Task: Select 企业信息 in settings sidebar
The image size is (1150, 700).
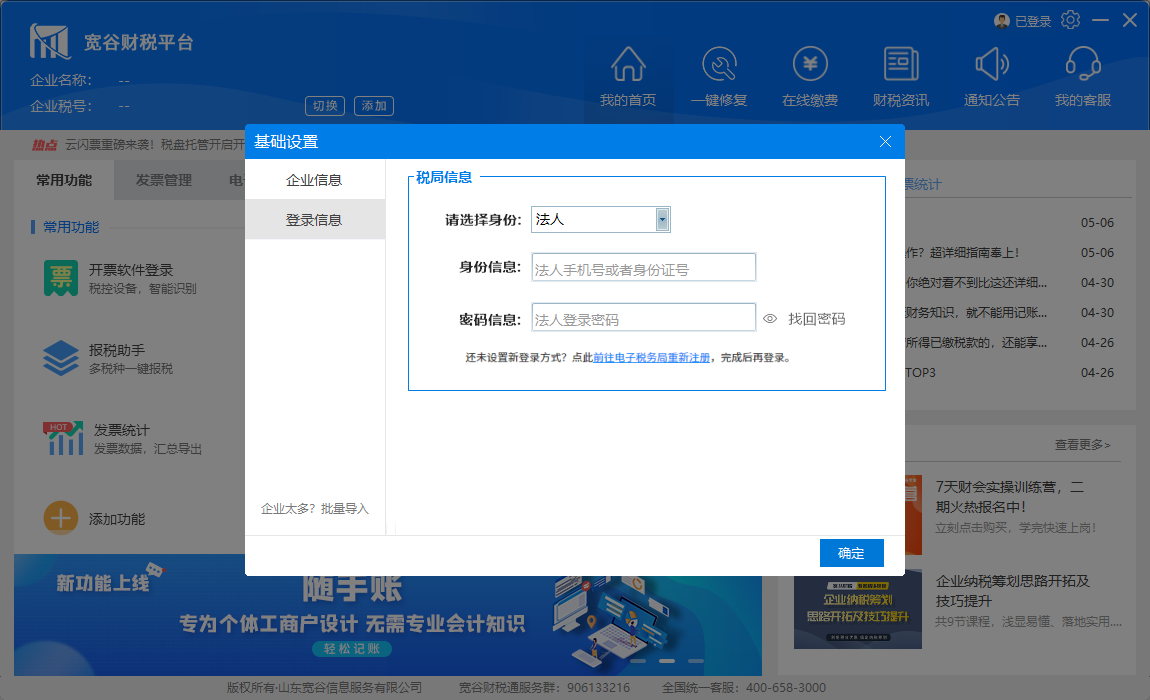Action: 314,180
